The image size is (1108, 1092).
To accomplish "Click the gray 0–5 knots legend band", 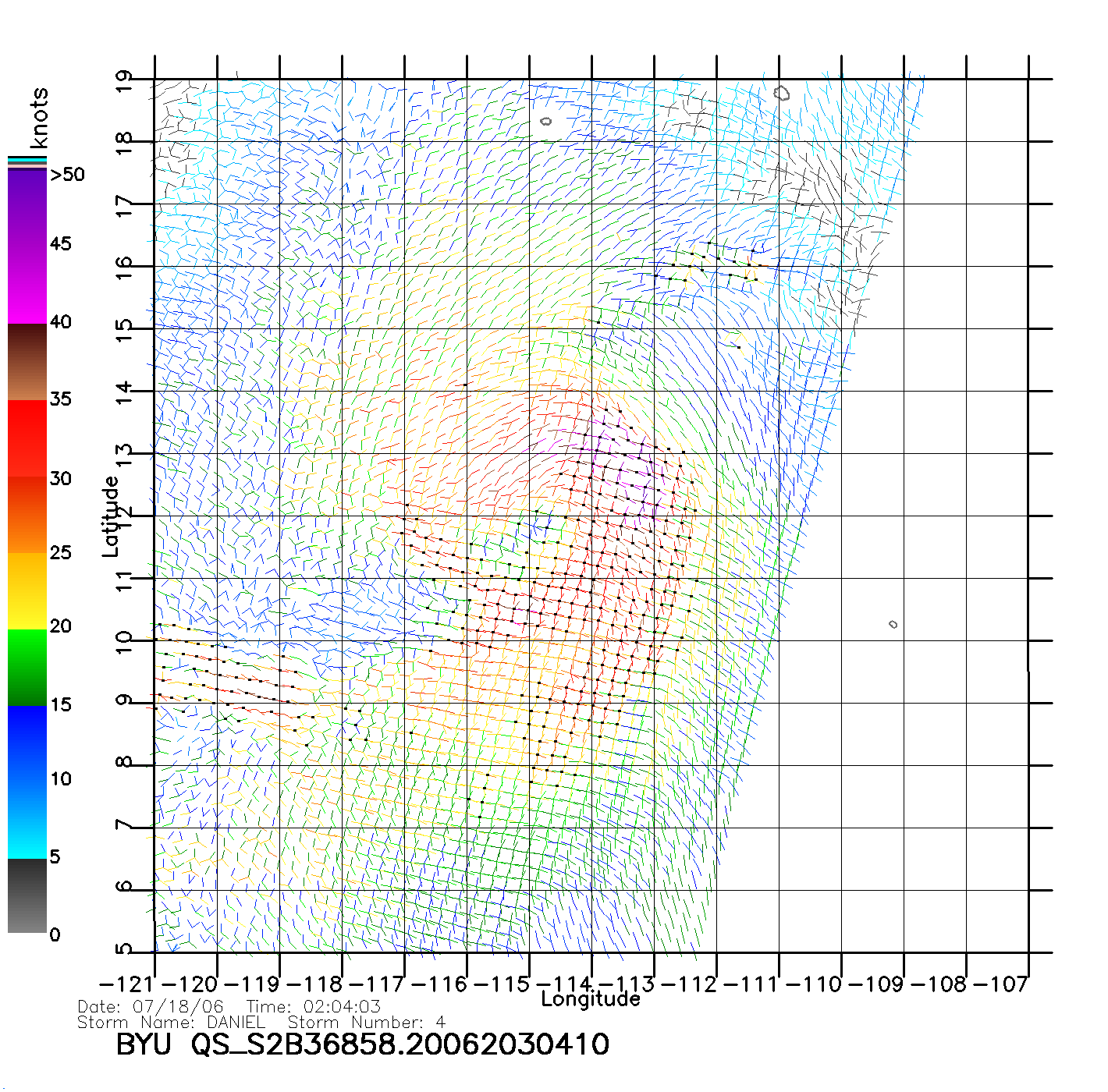I will 27,895.
